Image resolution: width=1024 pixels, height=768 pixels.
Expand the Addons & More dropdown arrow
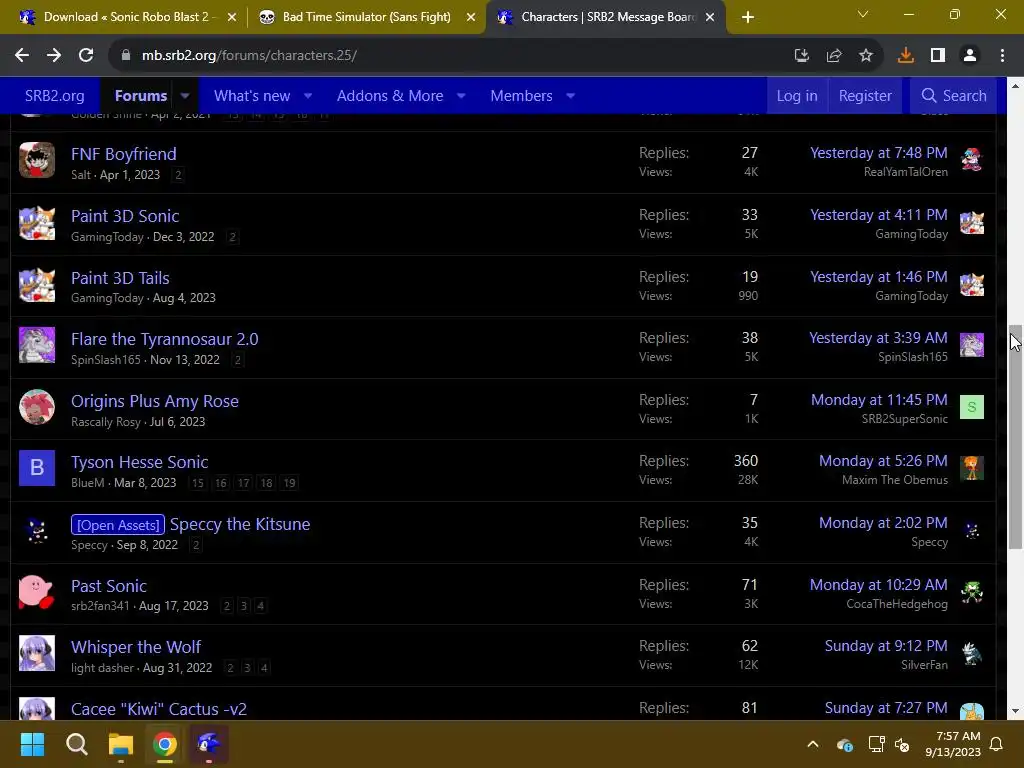(x=461, y=96)
